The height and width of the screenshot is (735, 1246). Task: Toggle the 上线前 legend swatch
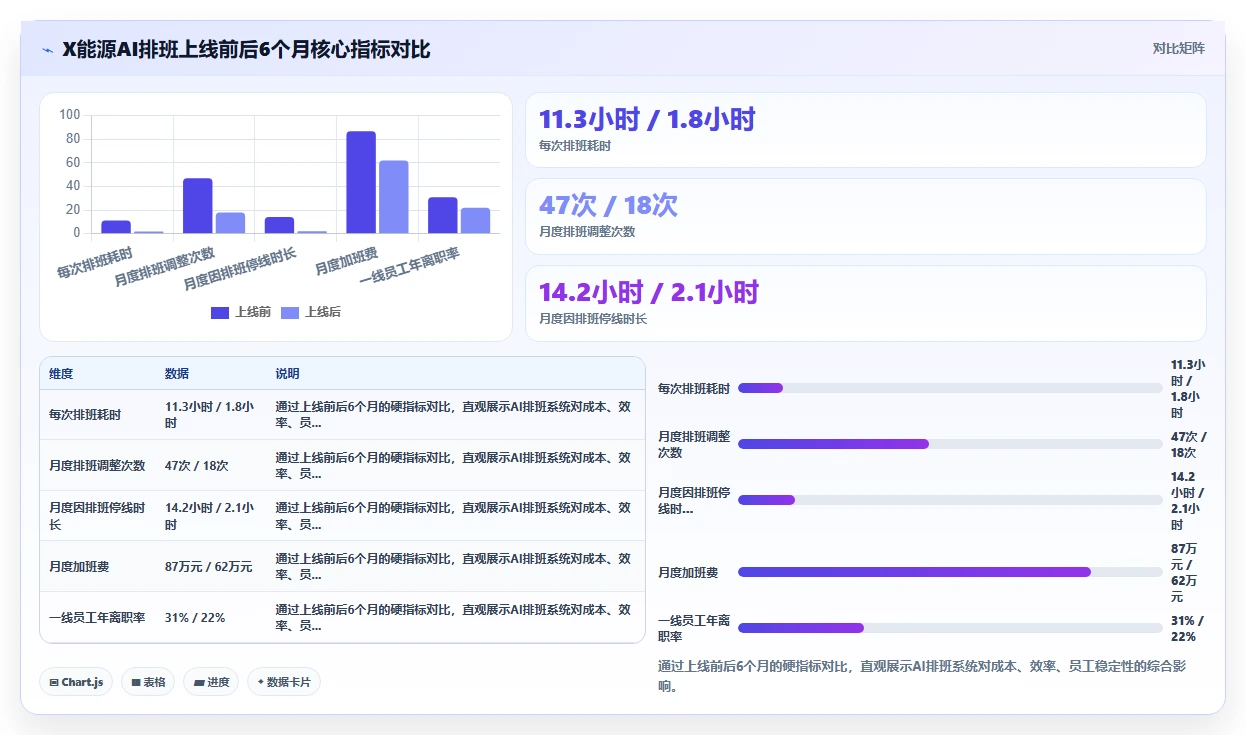[x=220, y=312]
